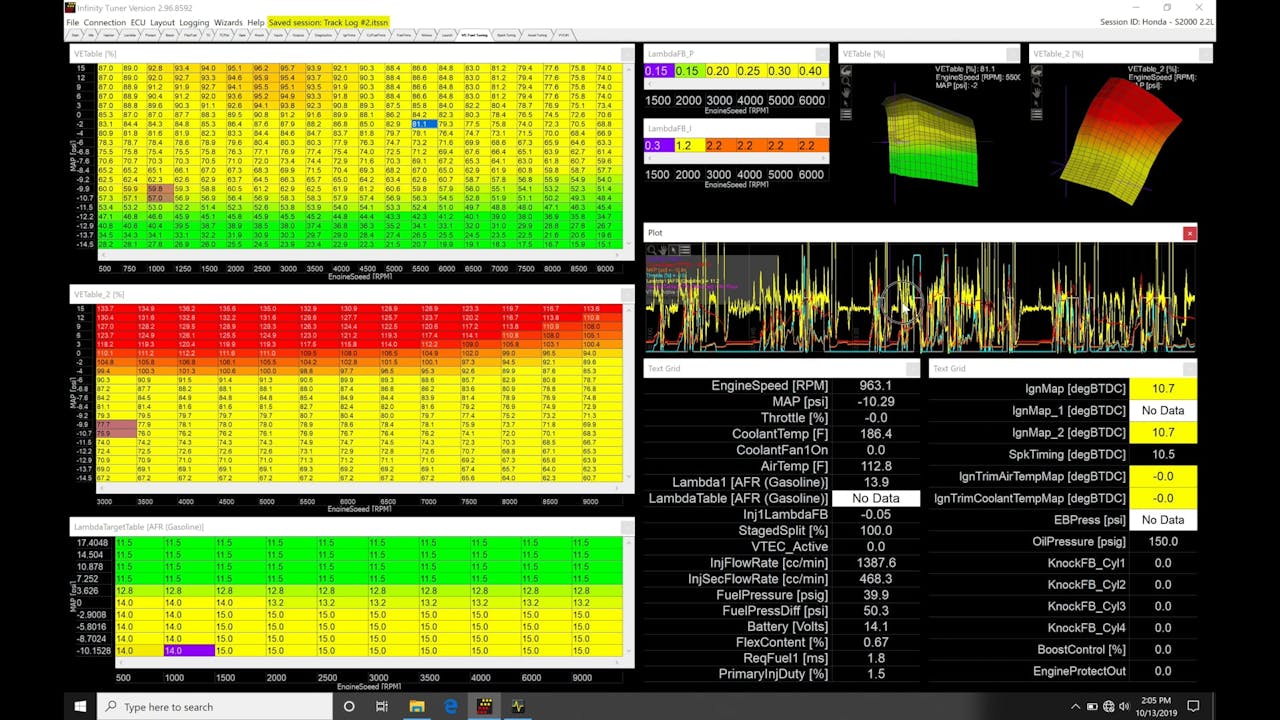
Task: Open the ECU menu
Action: tap(137, 22)
